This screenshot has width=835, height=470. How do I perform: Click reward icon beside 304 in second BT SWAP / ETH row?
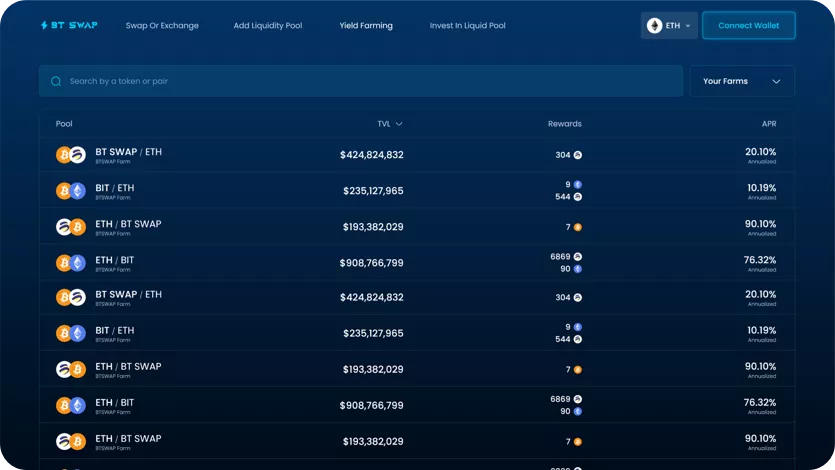578,298
